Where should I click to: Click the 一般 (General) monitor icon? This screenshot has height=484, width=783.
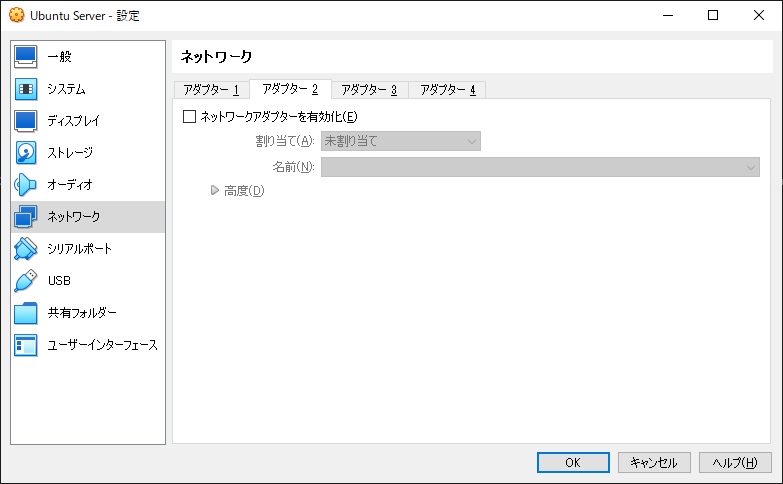25,56
